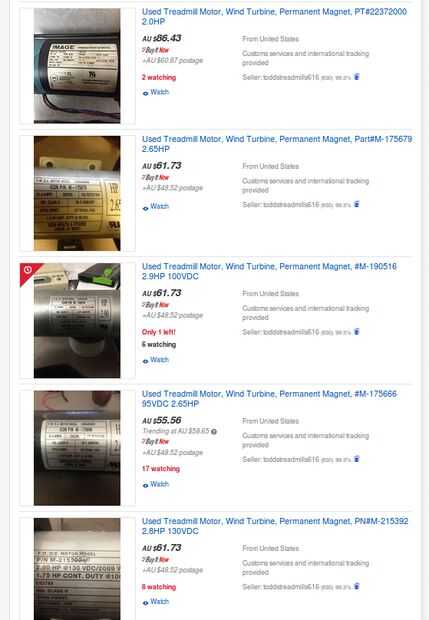Open the Part#M-175679 2.65HP listing title
The image size is (429, 620).
(277, 144)
